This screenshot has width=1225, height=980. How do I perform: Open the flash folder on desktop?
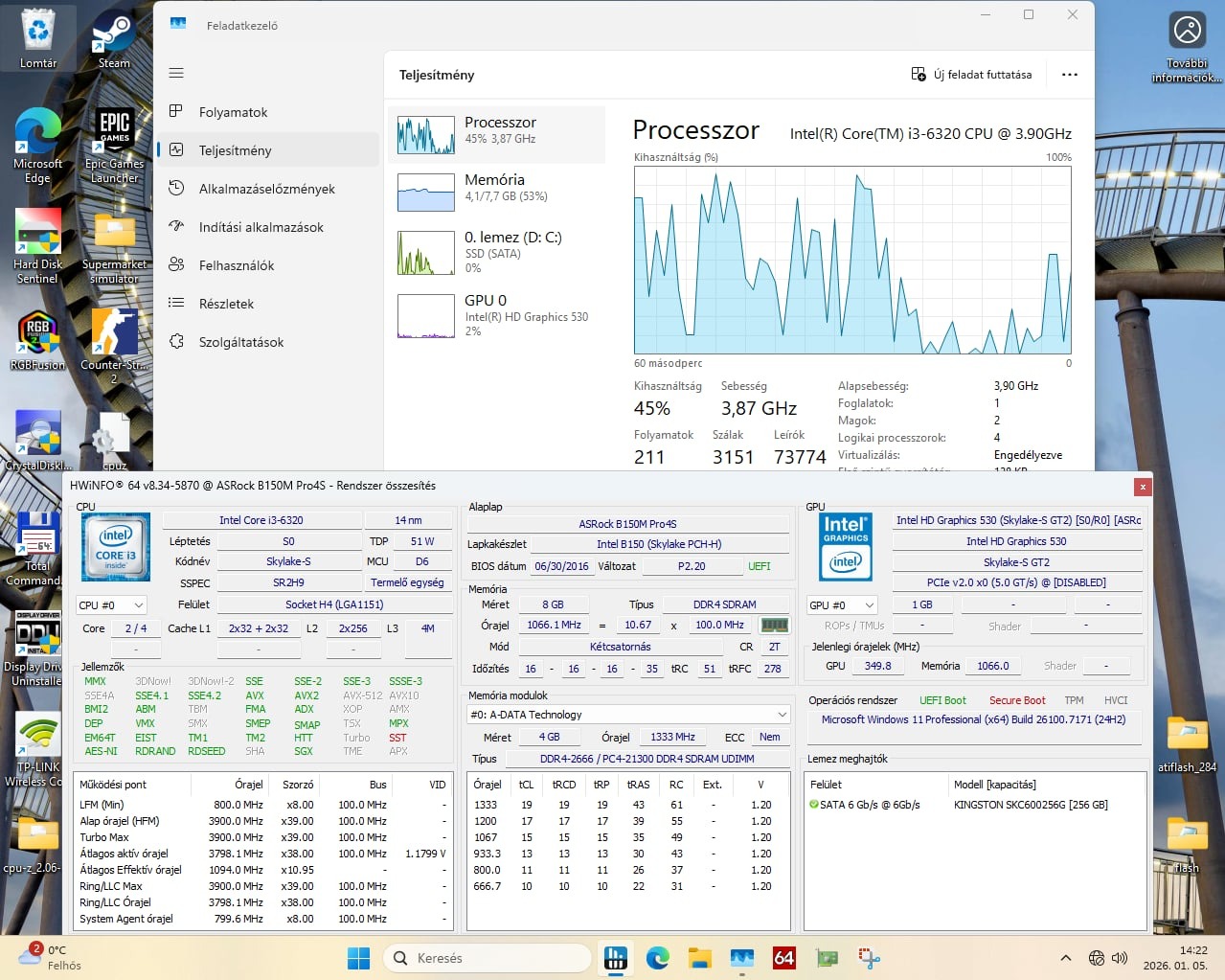[x=1187, y=843]
